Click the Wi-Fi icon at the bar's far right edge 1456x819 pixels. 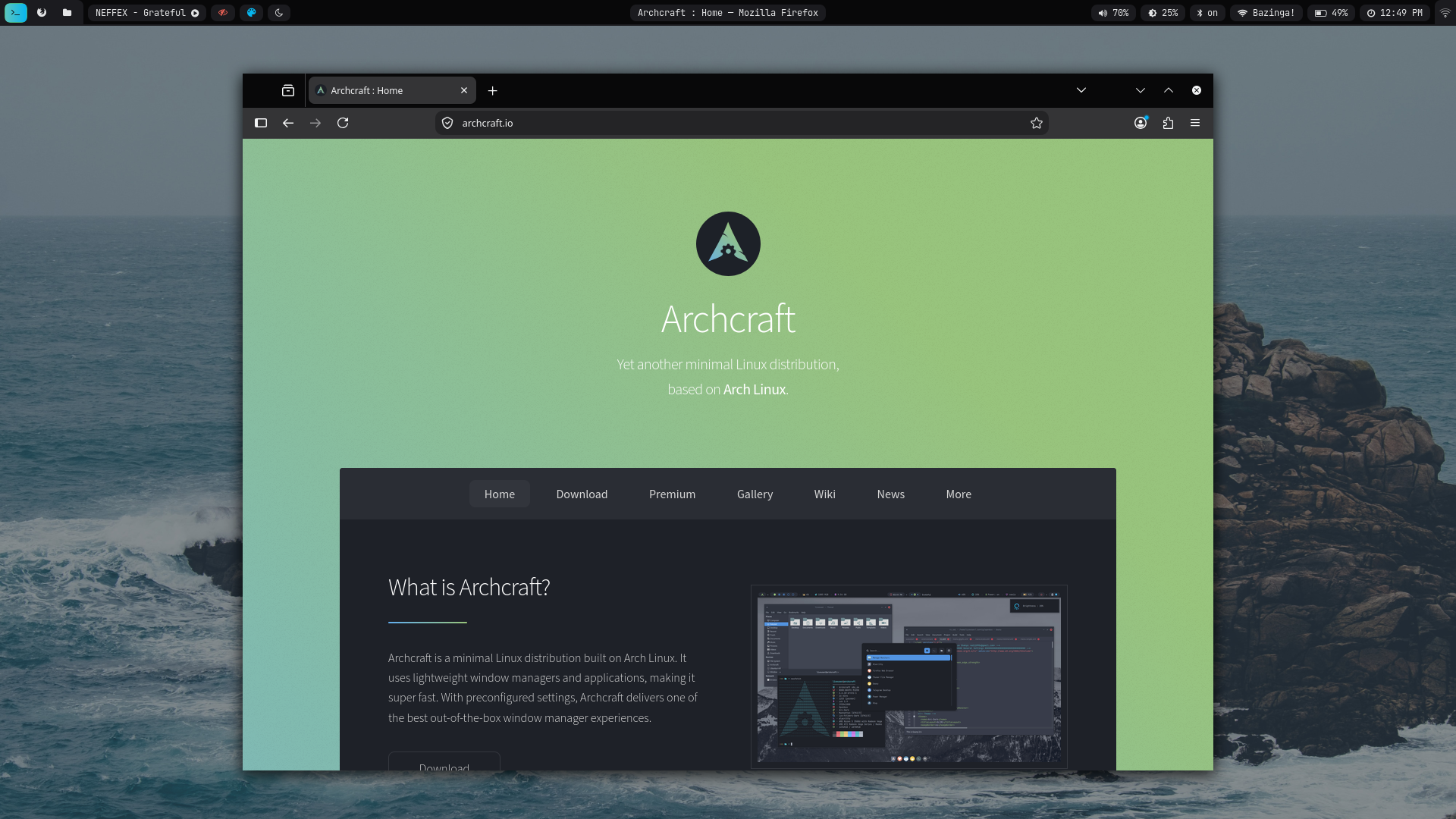1445,13
